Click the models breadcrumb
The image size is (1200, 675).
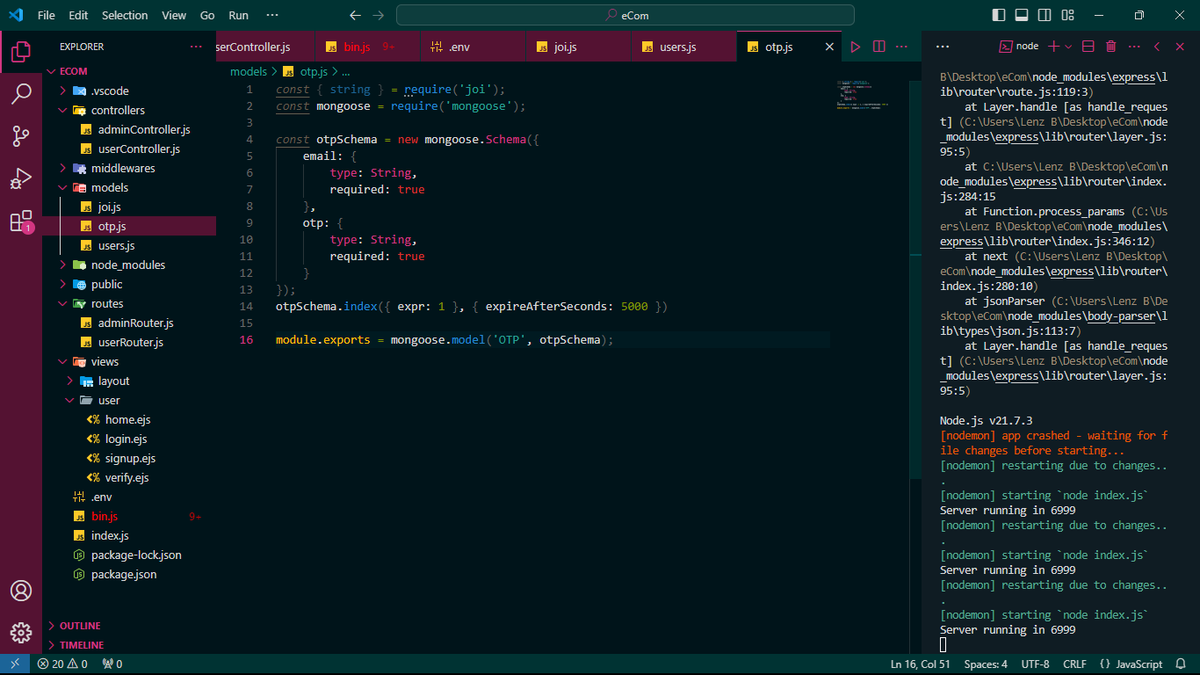tap(248, 72)
